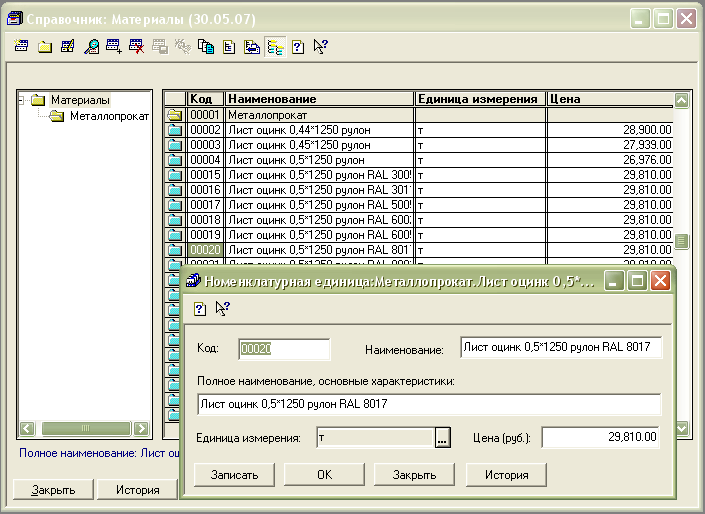Click the hierarchical list tree icon

click(275, 46)
